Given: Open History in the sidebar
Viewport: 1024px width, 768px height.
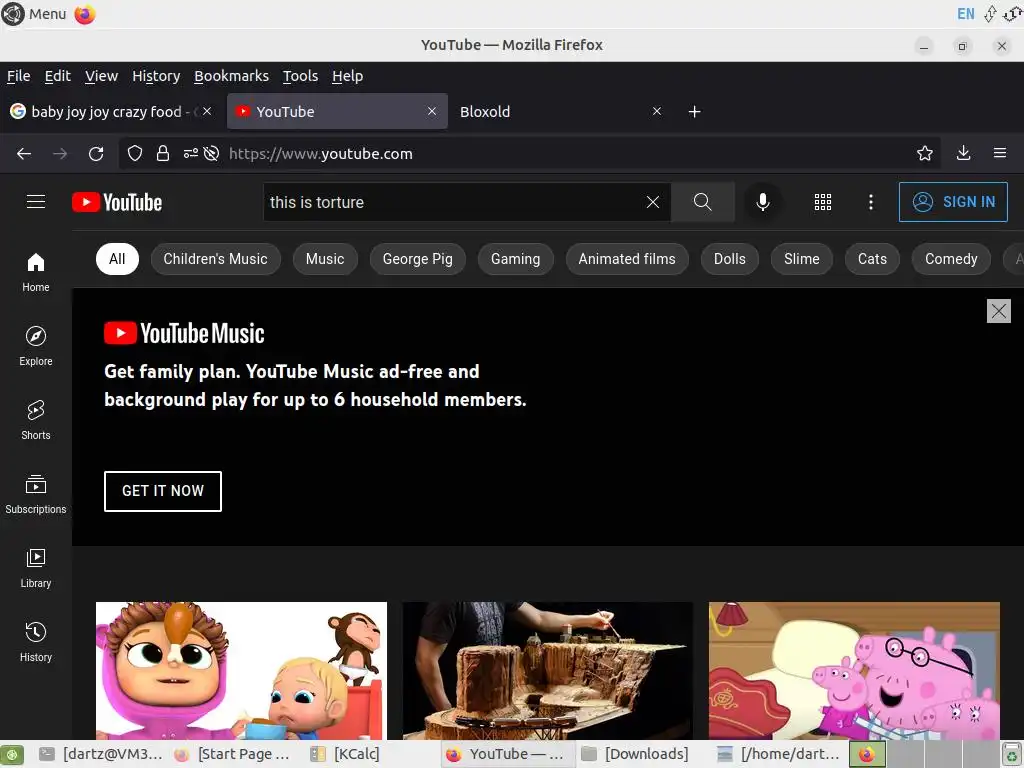Looking at the screenshot, I should (36, 642).
